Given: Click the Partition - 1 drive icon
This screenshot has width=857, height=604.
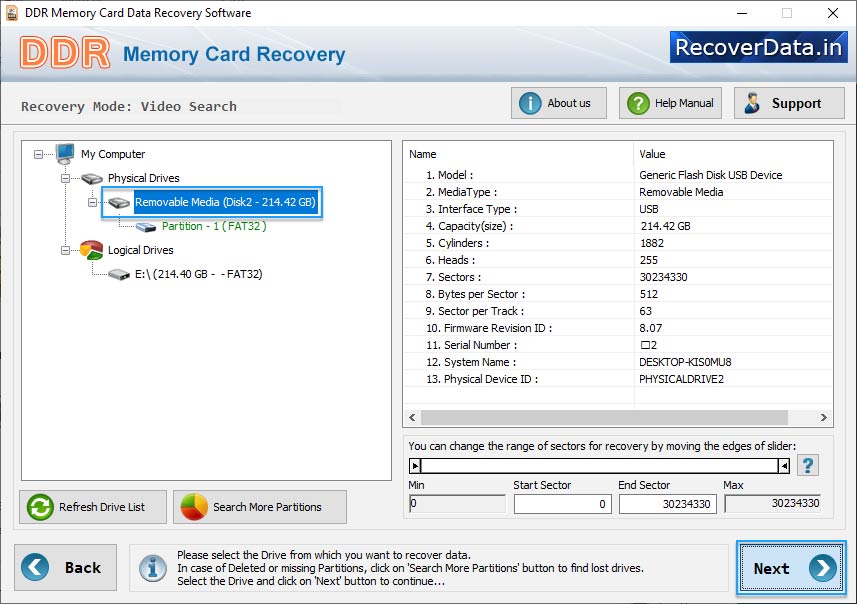Looking at the screenshot, I should pos(146,227).
